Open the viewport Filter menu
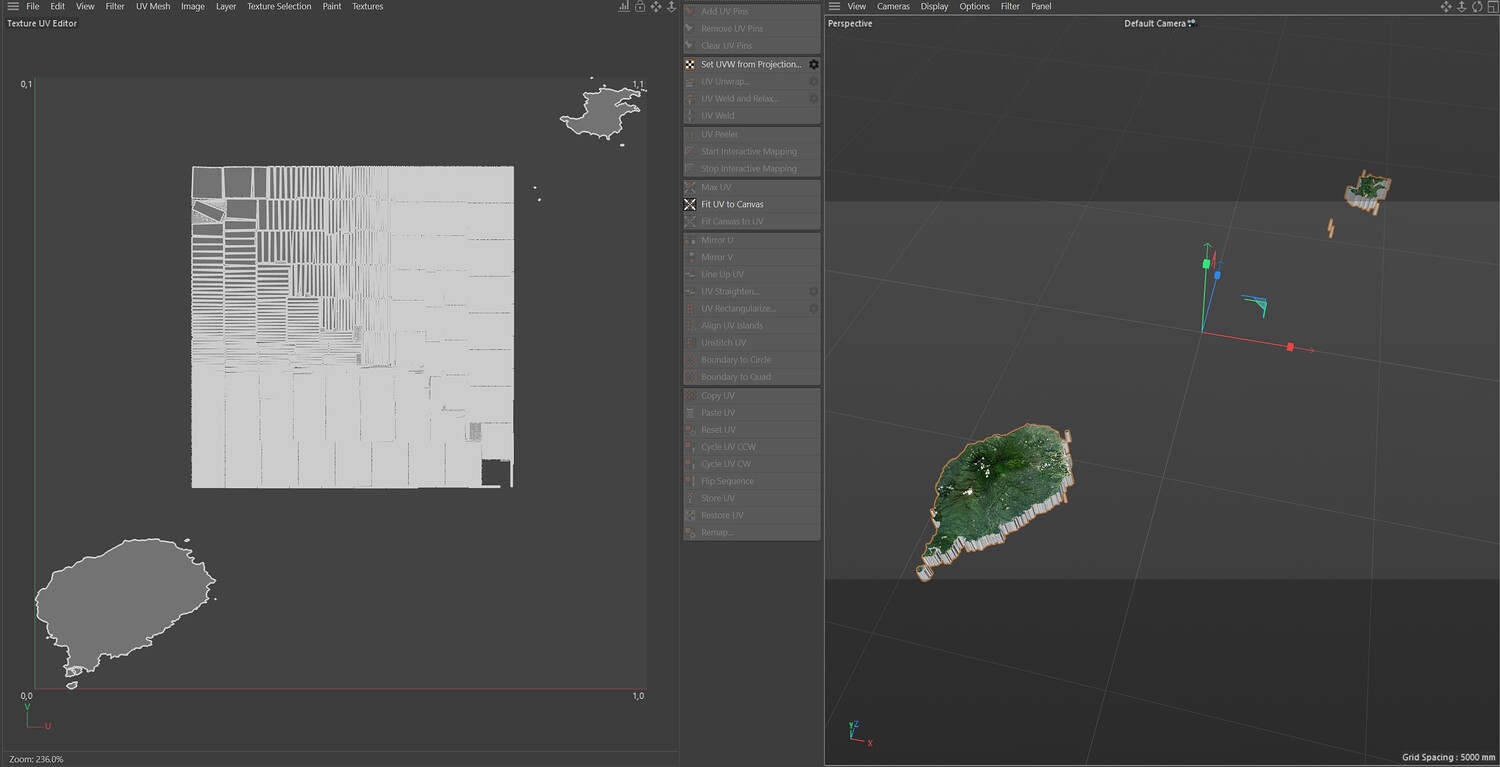Viewport: 1500px width, 767px height. [1011, 6]
